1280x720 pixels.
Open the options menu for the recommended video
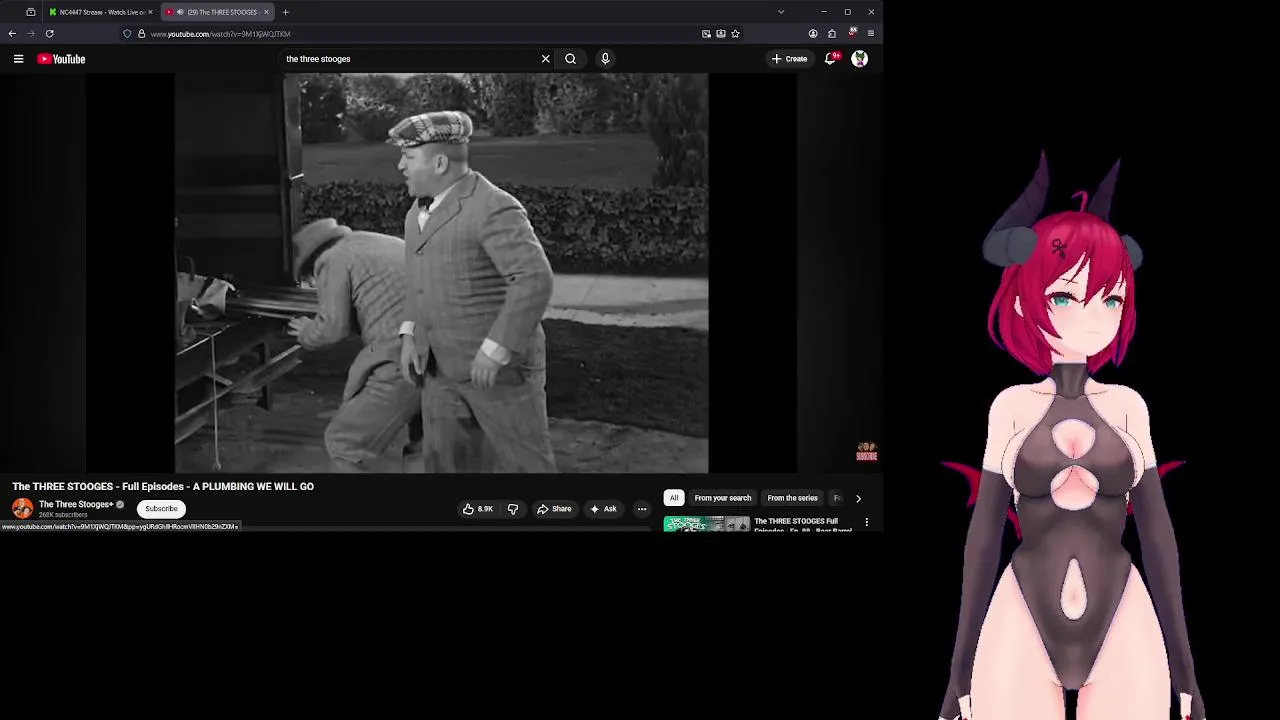pyautogui.click(x=867, y=522)
